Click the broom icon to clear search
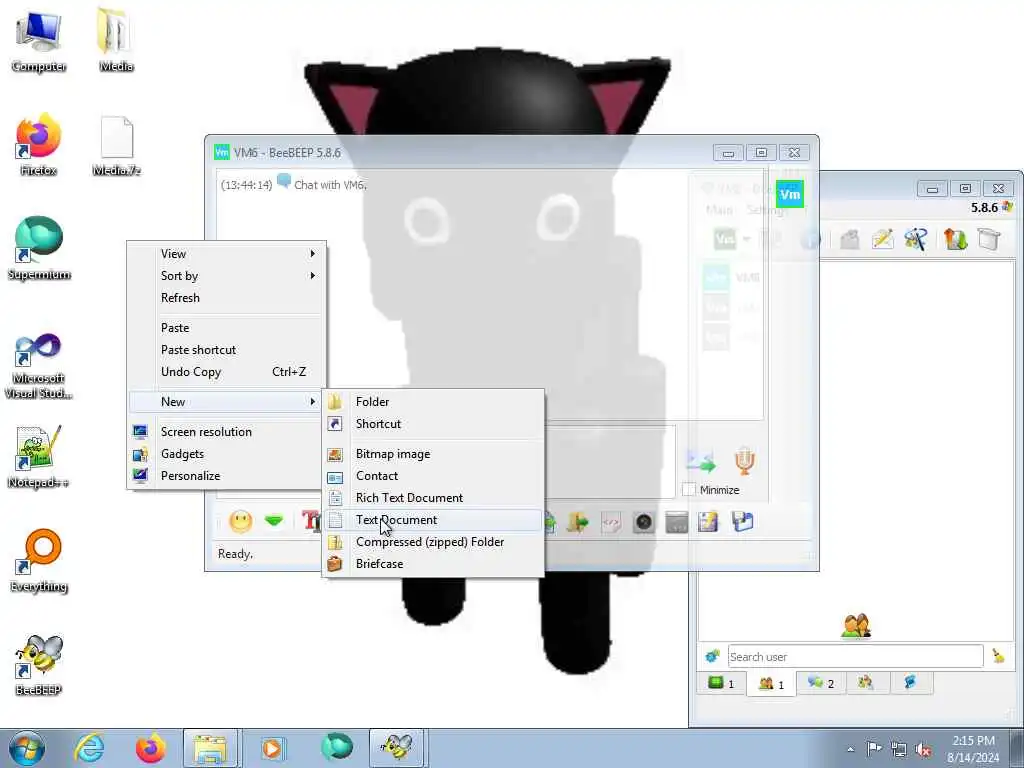The width and height of the screenshot is (1024, 768). [x=998, y=656]
